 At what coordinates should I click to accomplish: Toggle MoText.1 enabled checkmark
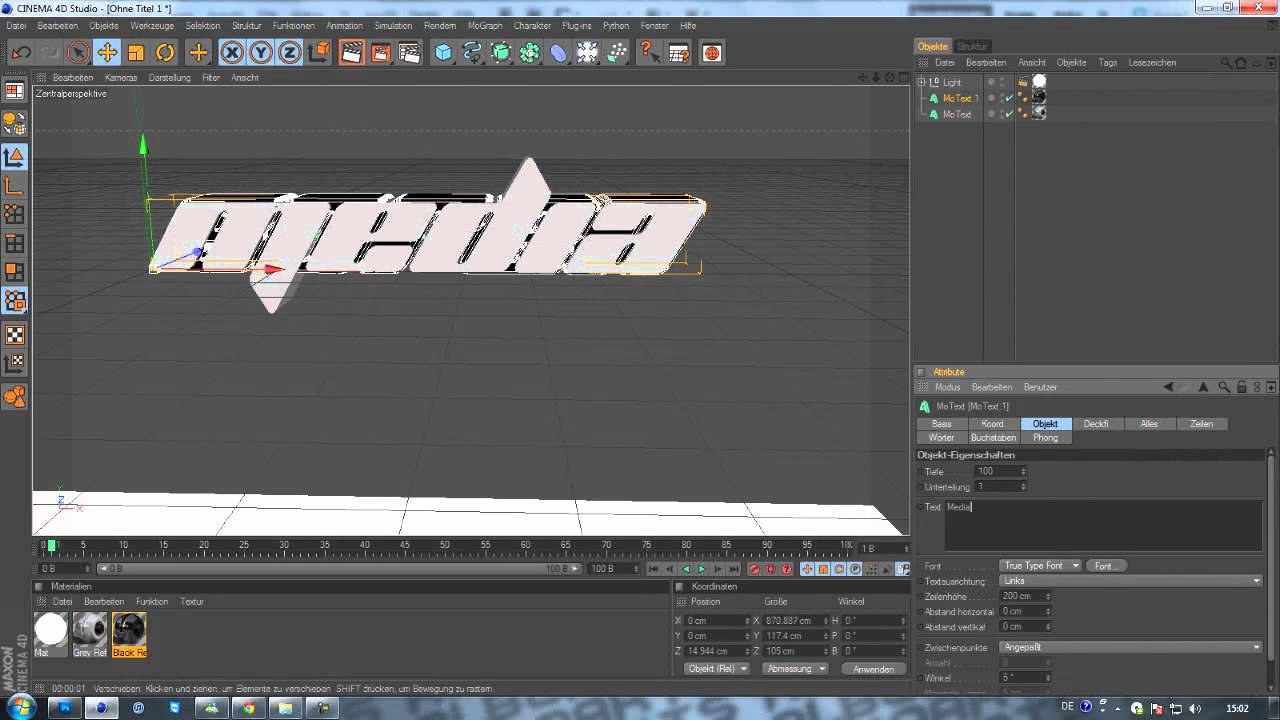pos(1009,98)
